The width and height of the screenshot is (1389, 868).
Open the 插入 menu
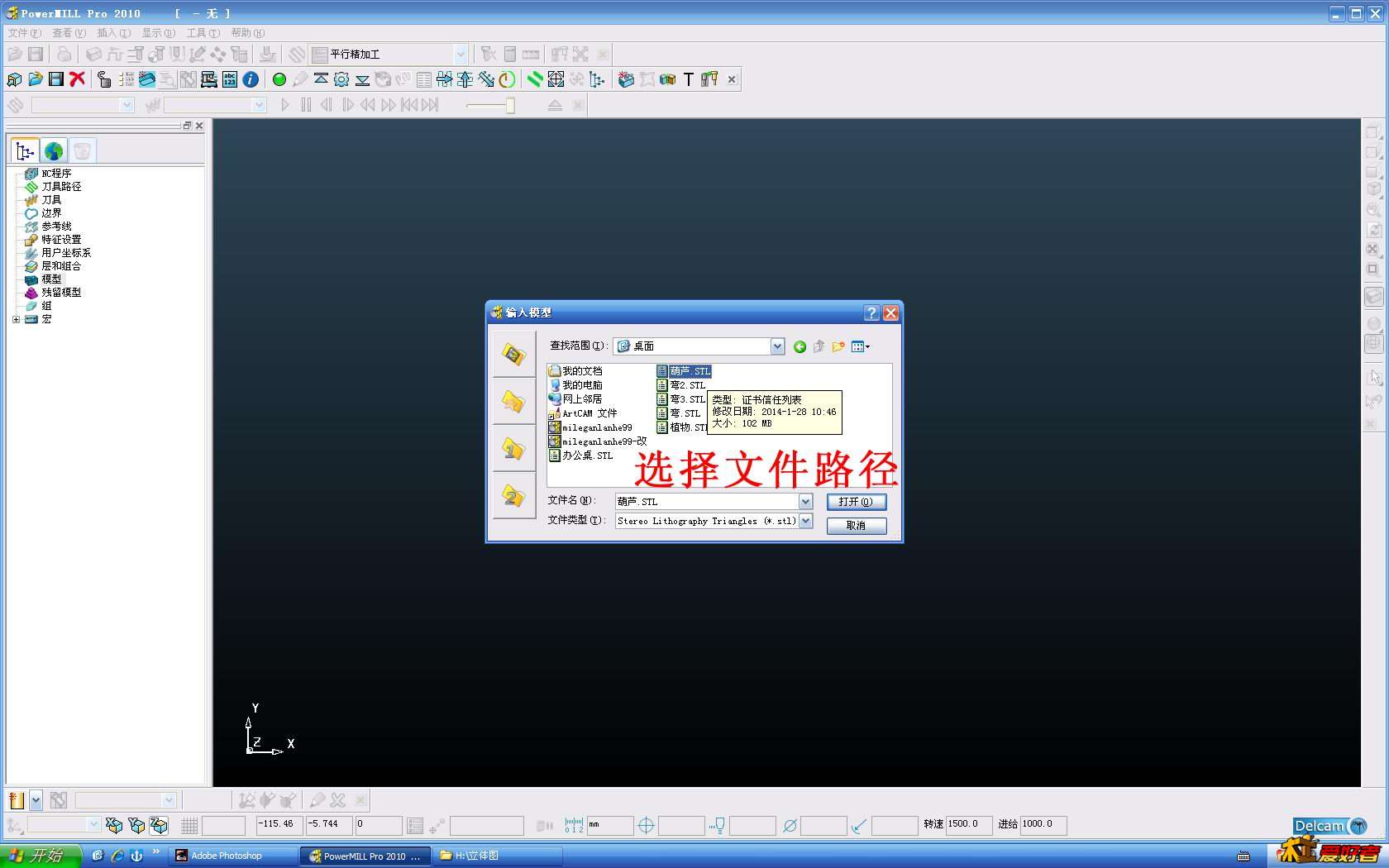point(113,33)
